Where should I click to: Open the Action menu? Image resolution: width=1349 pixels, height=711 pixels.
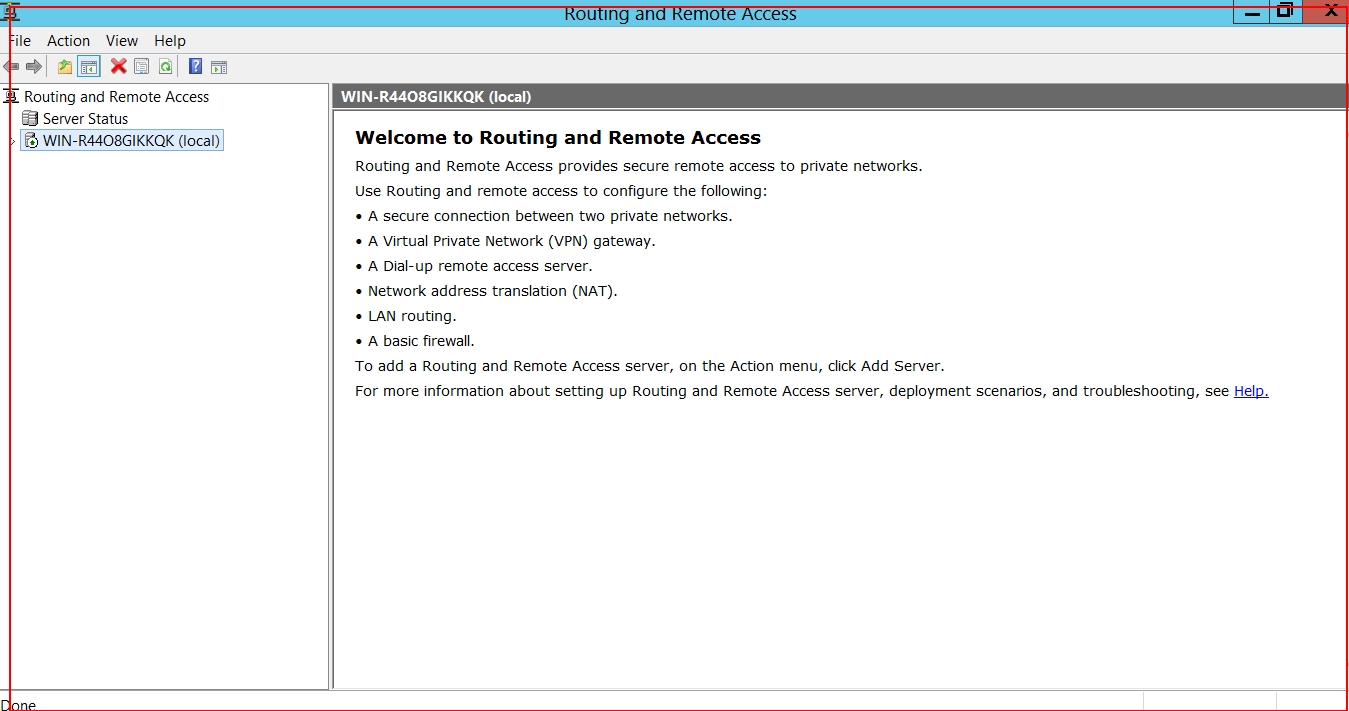(x=68, y=41)
